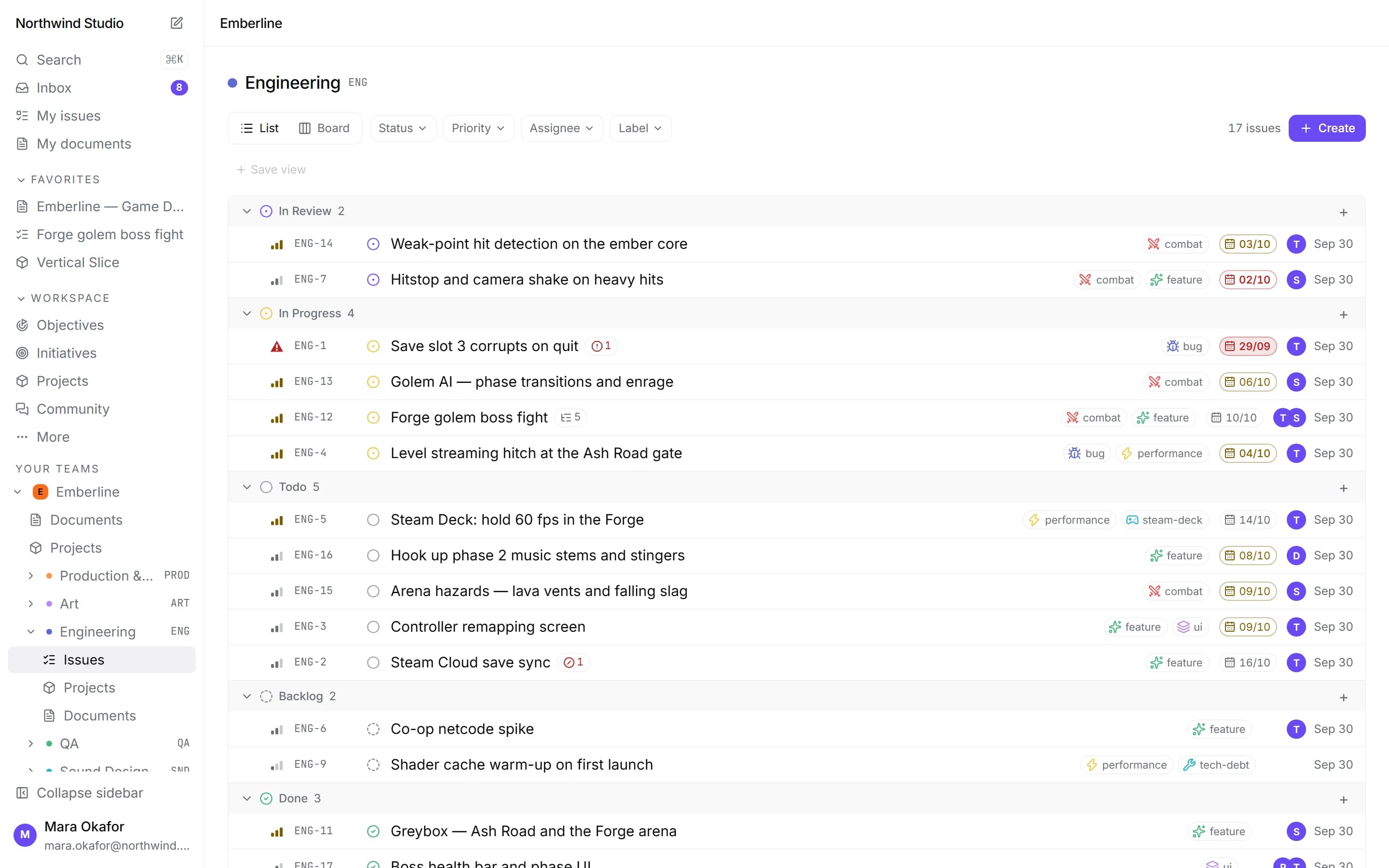Open Community in workspace
The height and width of the screenshot is (868, 1389).
[102, 409]
